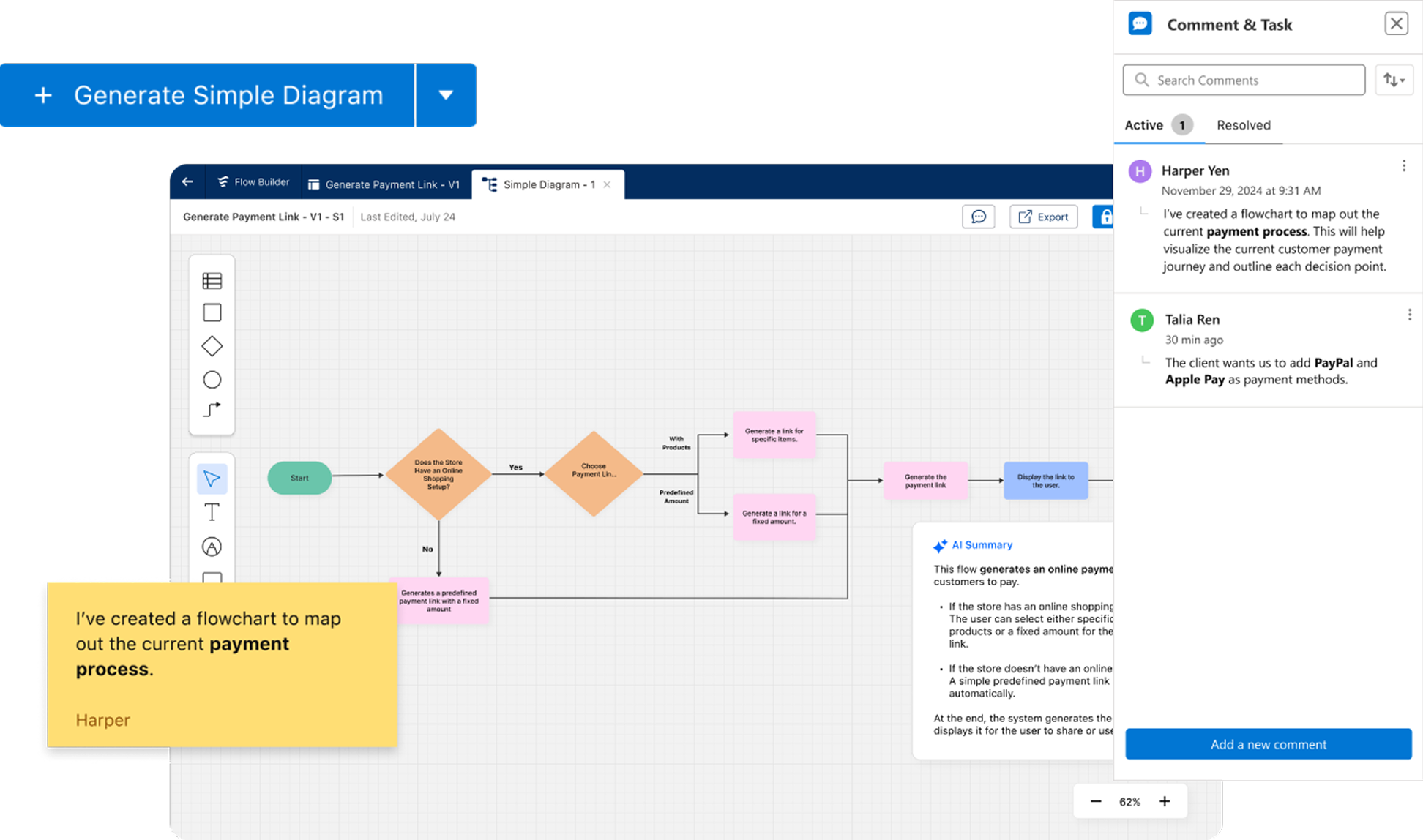Viewport: 1423px width, 840px height.
Task: Open options for Talia Ren's comment
Action: coord(1409,315)
